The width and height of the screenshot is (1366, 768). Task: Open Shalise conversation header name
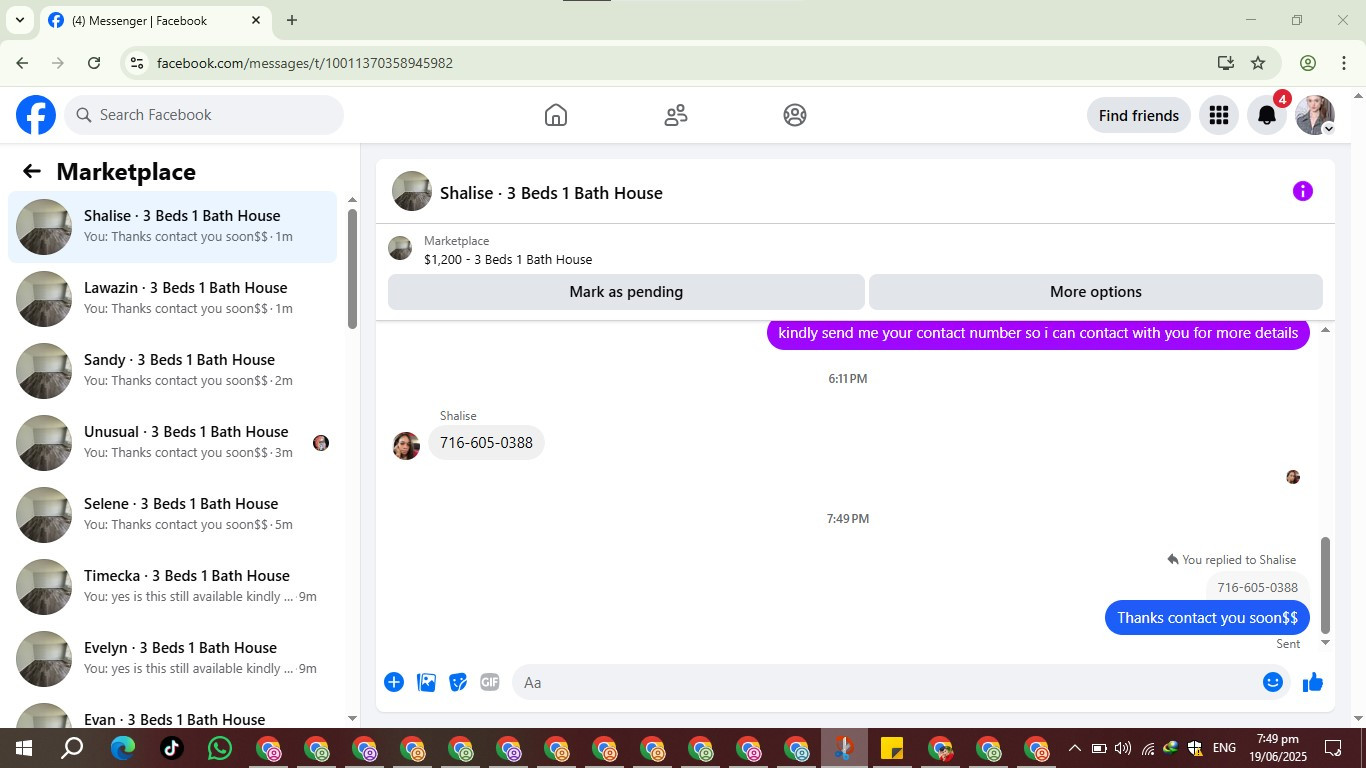click(551, 193)
